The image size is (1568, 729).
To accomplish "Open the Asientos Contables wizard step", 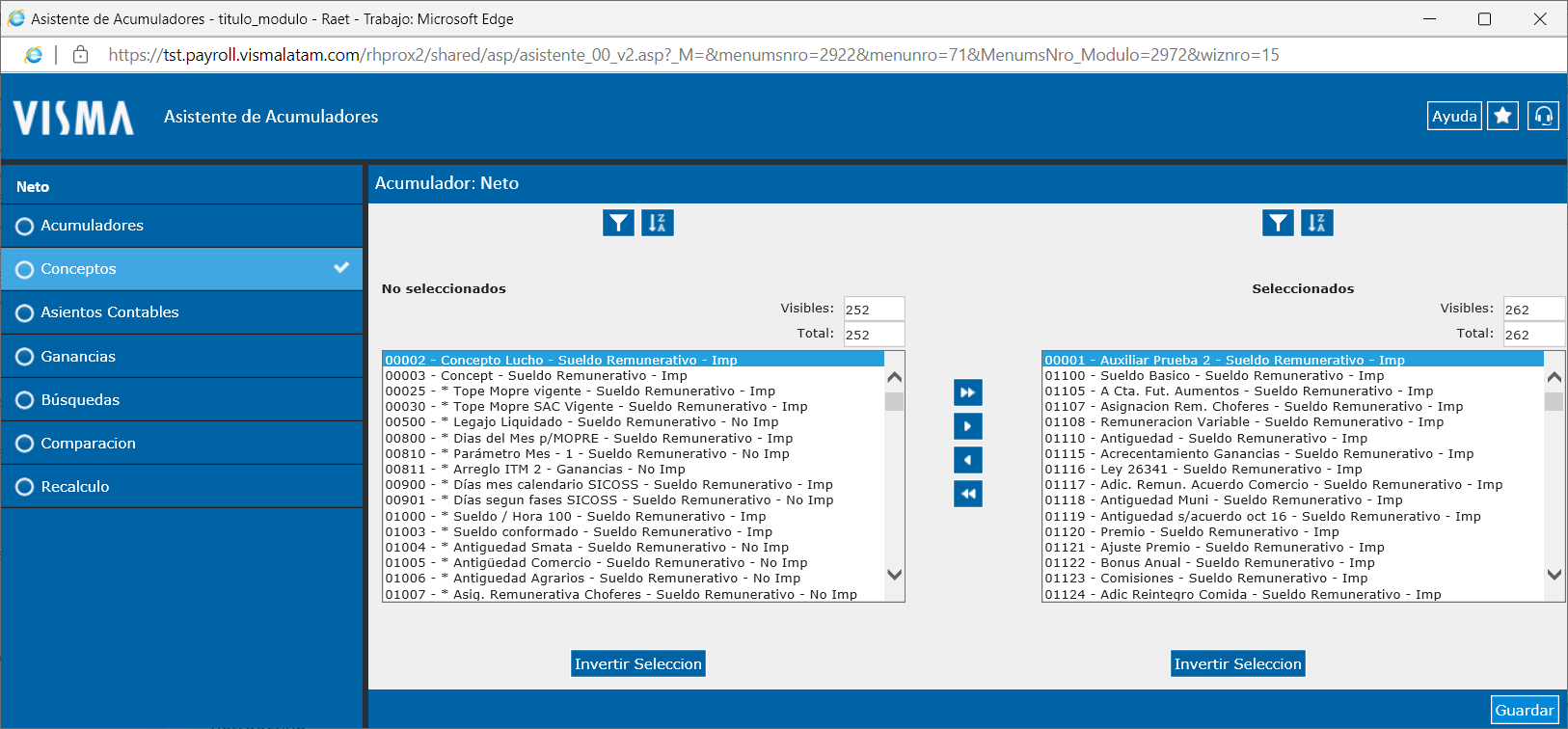I will 181,312.
